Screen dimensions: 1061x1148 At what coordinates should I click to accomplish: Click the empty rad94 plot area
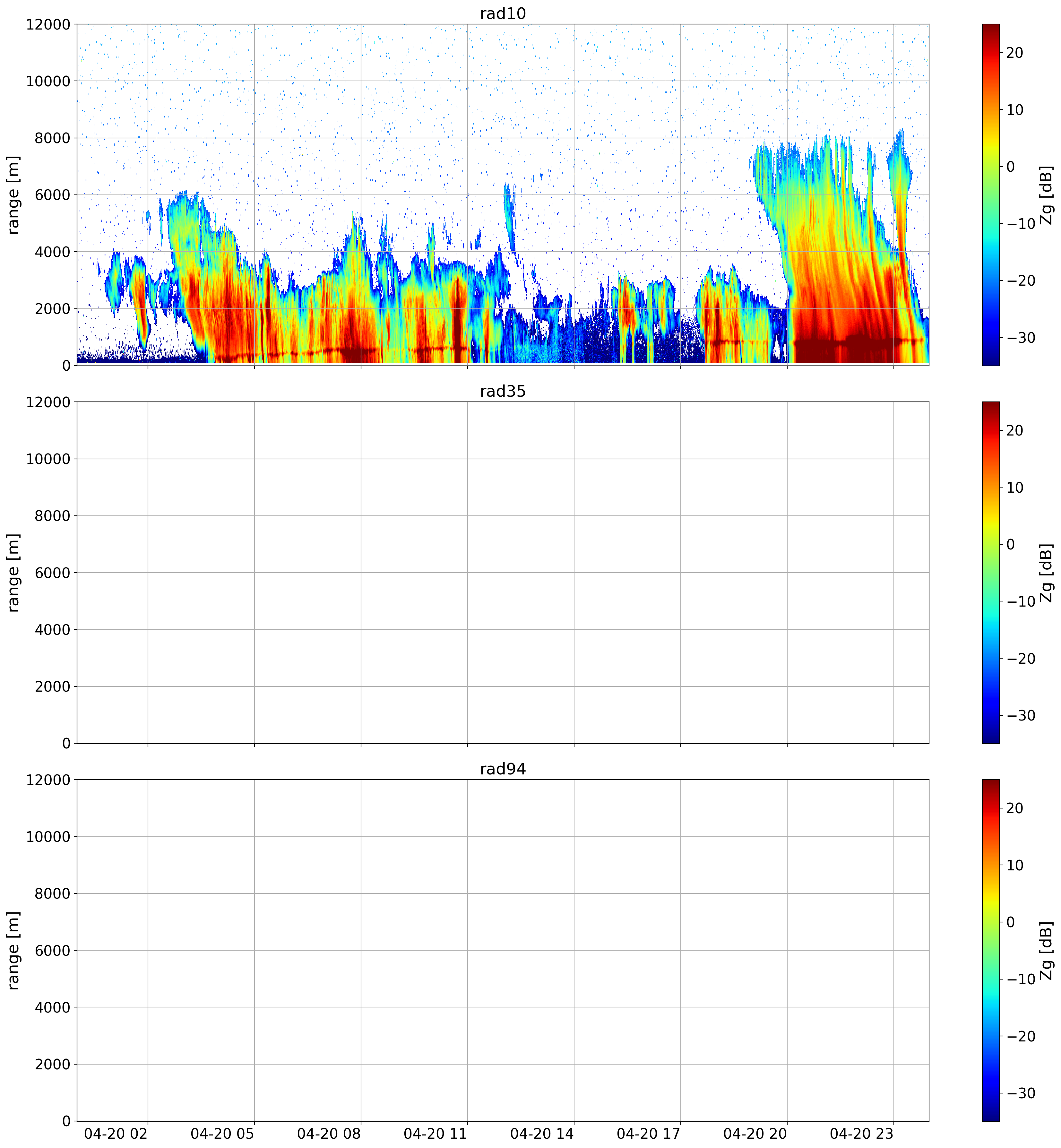coord(503,950)
